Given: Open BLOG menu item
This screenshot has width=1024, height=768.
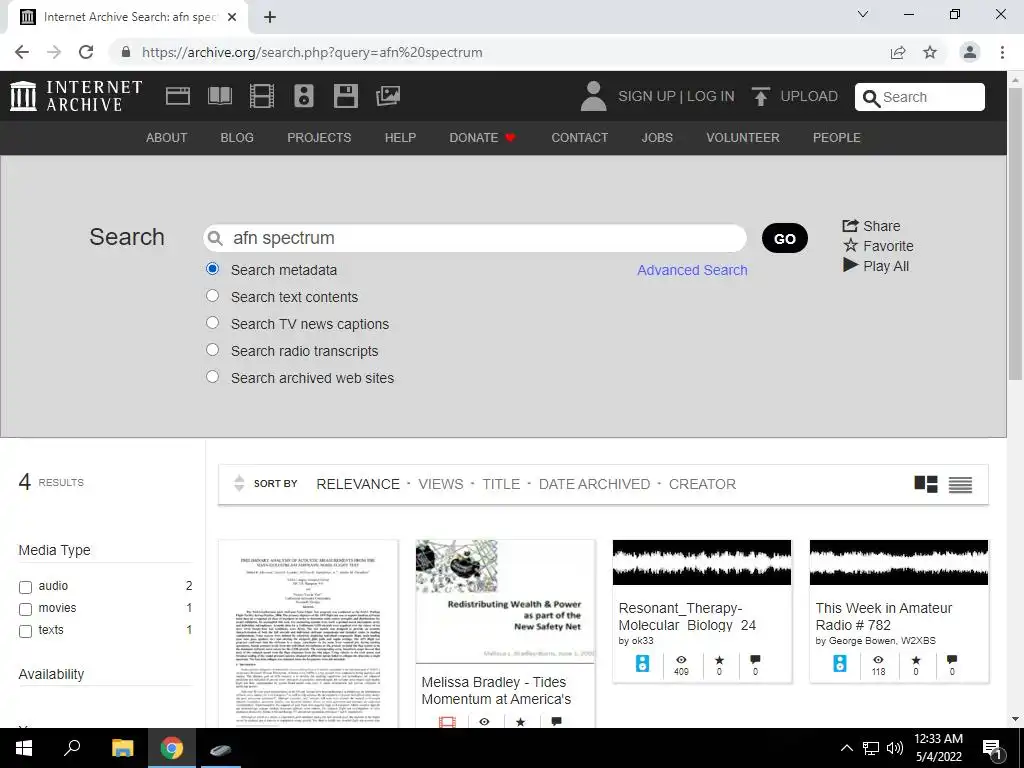Looking at the screenshot, I should click(x=237, y=138).
